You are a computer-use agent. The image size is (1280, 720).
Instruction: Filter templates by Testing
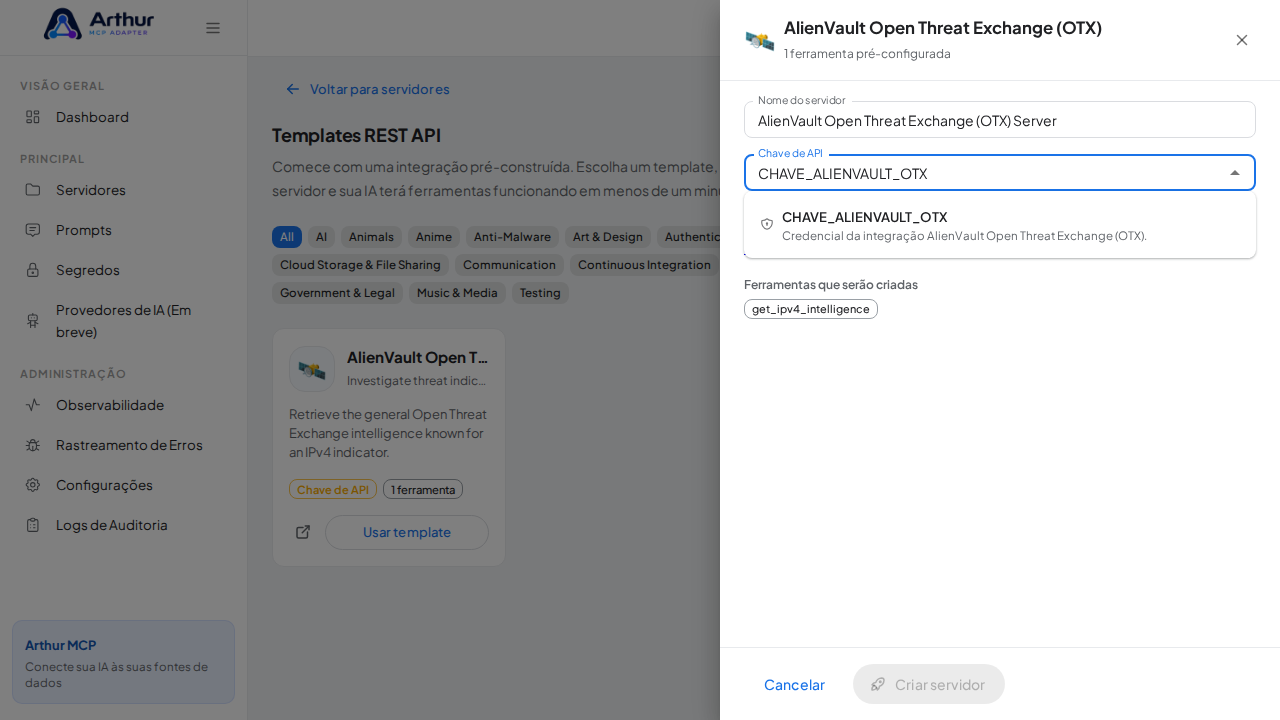click(540, 293)
